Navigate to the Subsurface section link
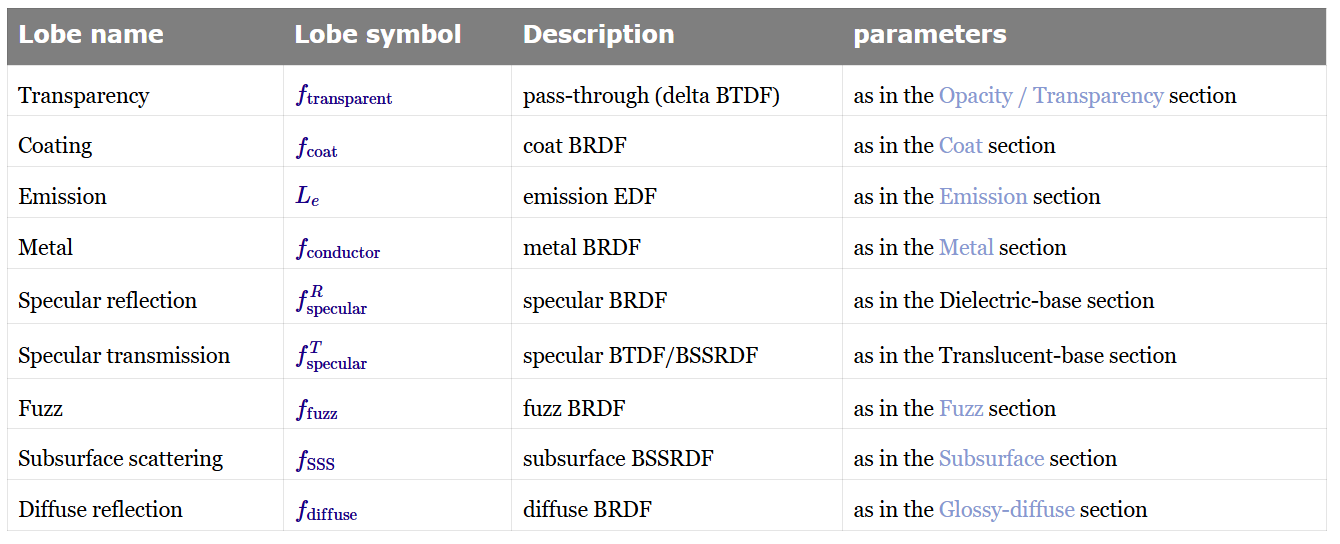1340x544 pixels. click(991, 459)
